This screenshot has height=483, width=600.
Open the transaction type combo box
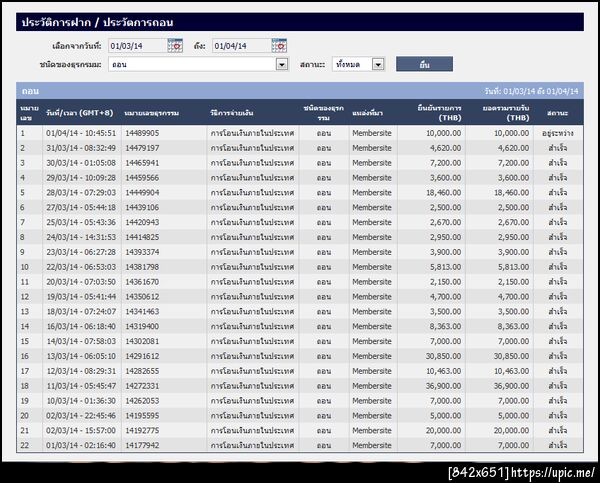[x=198, y=64]
